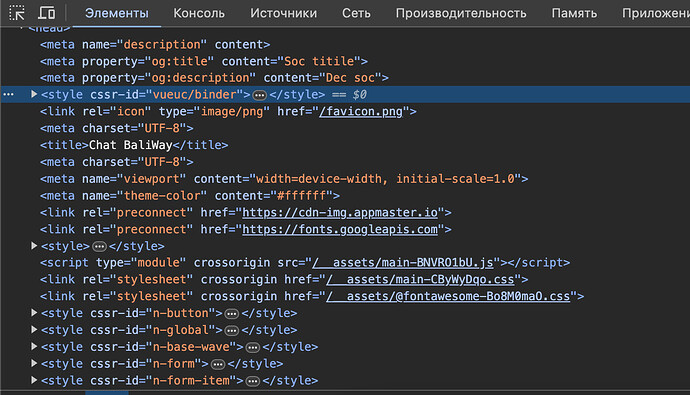The width and height of the screenshot is (690, 395).
Task: Open the main-BNVRO1bU.js script link
Action: tap(403, 263)
